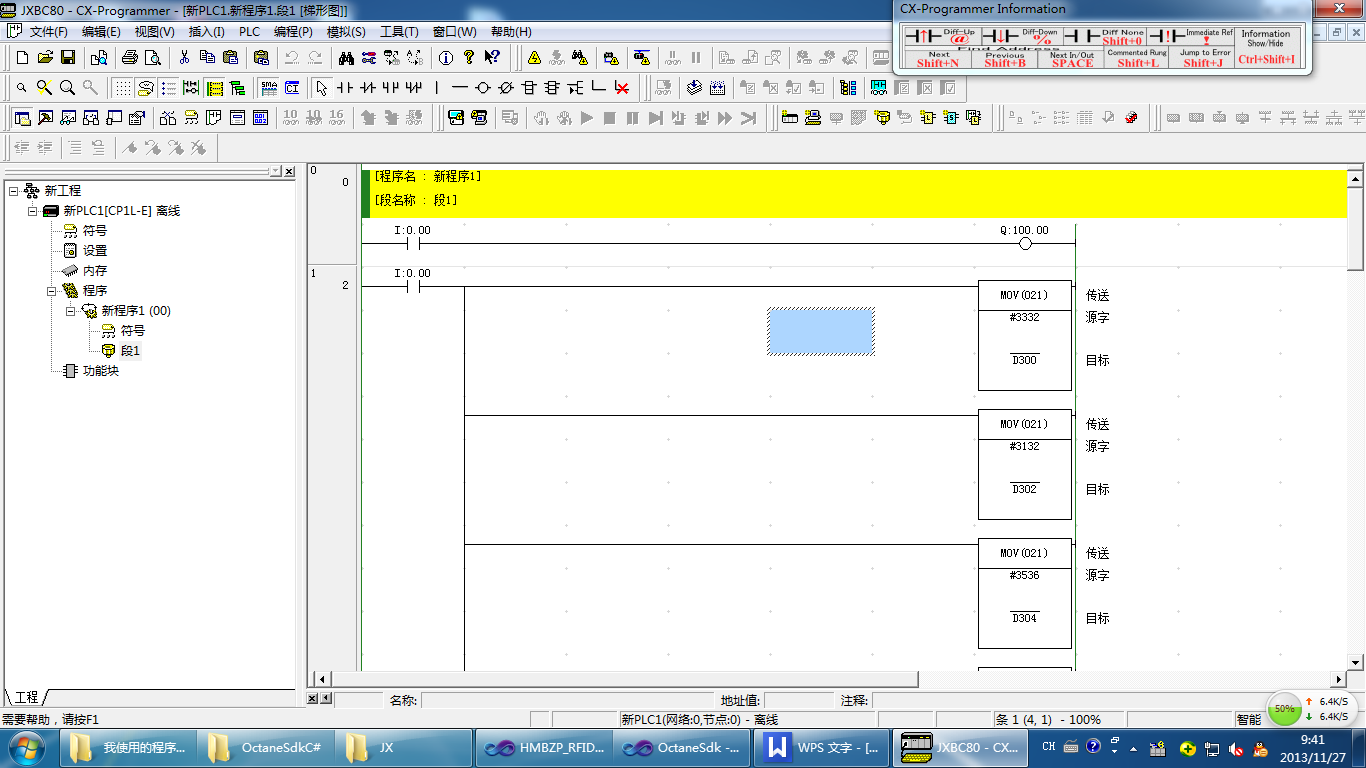The height and width of the screenshot is (768, 1366).
Task: Click the Save floppy disk icon
Action: pyautogui.click(x=68, y=58)
